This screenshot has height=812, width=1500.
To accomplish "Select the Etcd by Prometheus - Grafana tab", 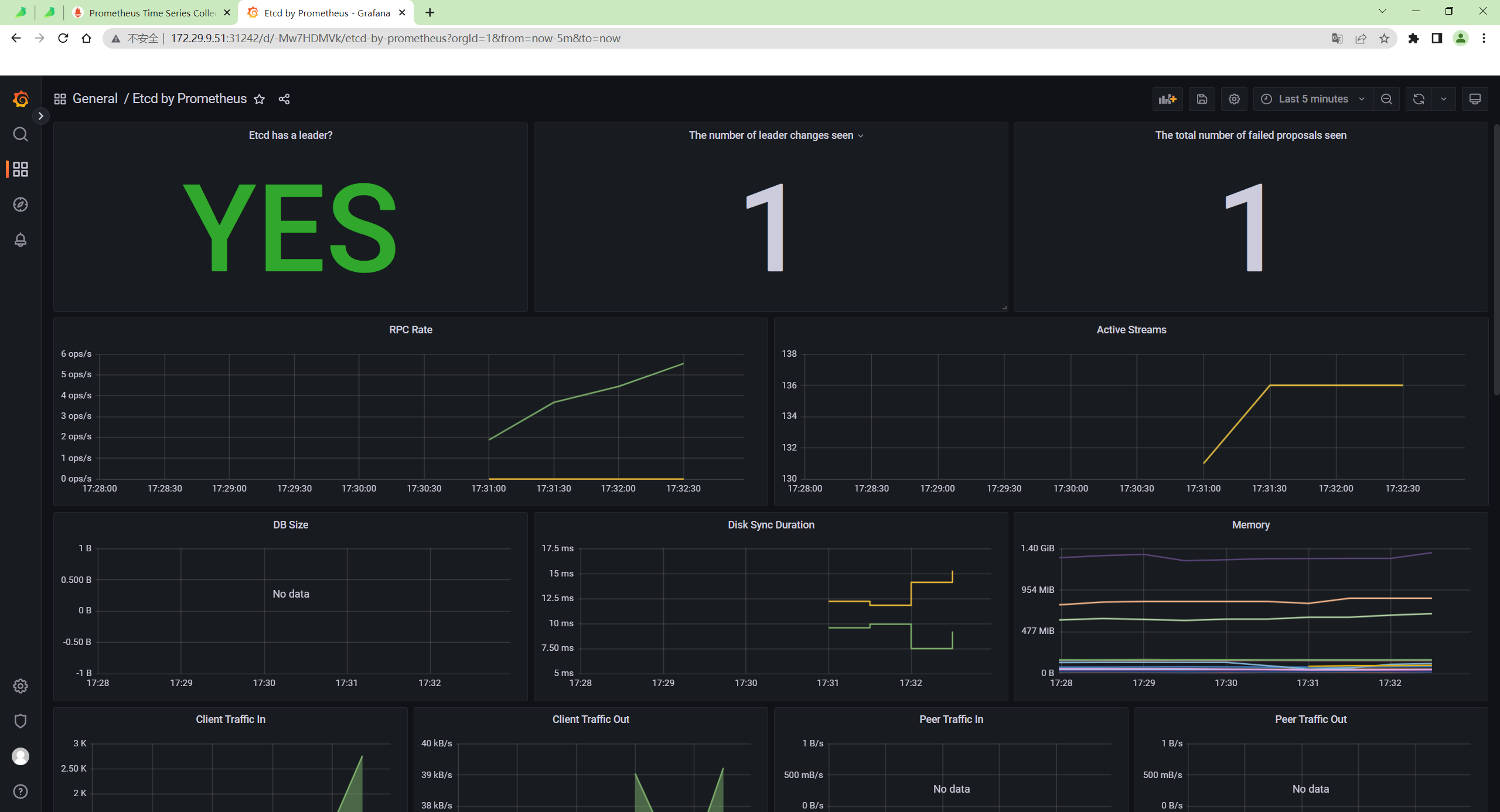I will tap(326, 12).
